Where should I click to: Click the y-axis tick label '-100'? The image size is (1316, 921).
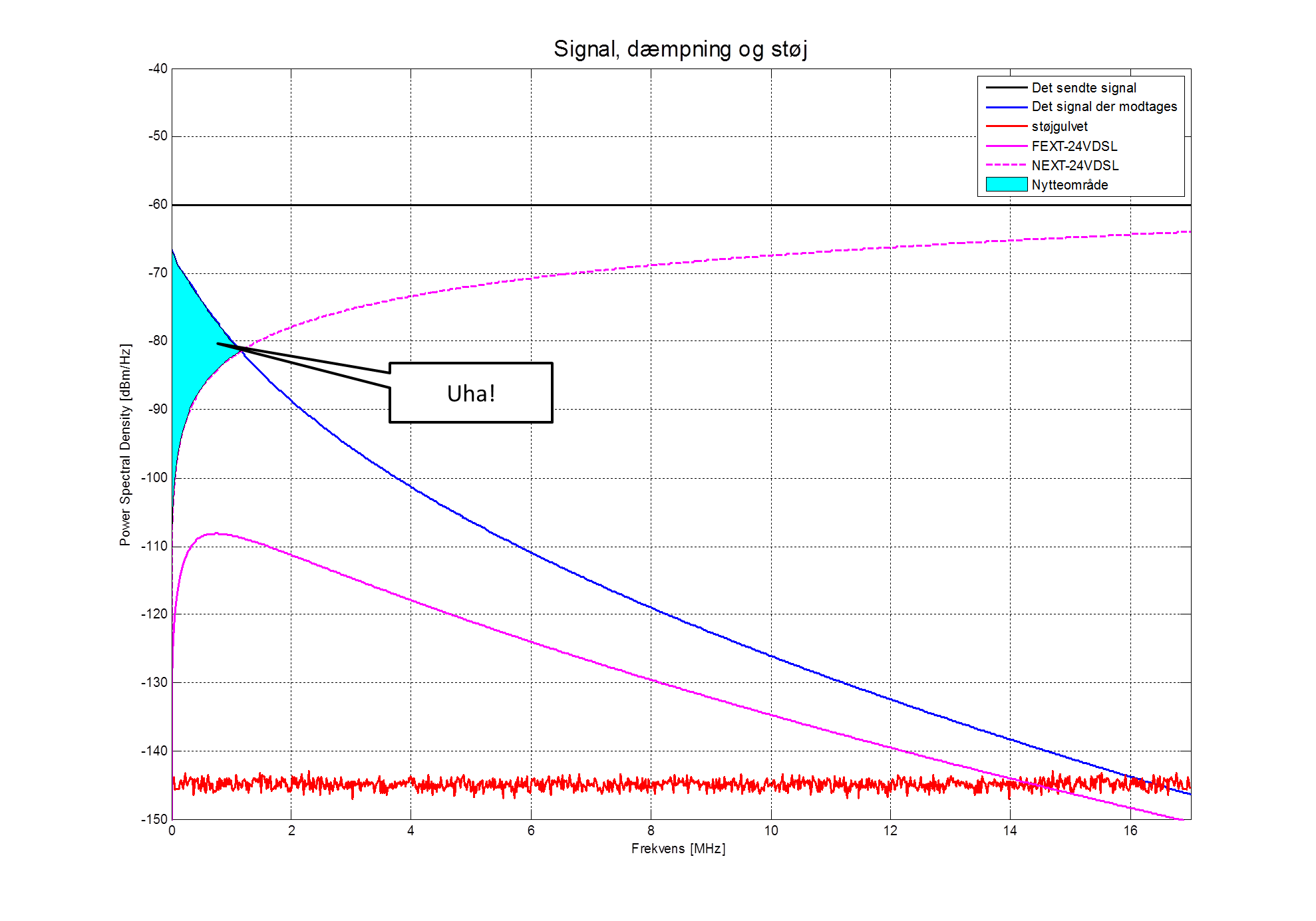[x=154, y=477]
